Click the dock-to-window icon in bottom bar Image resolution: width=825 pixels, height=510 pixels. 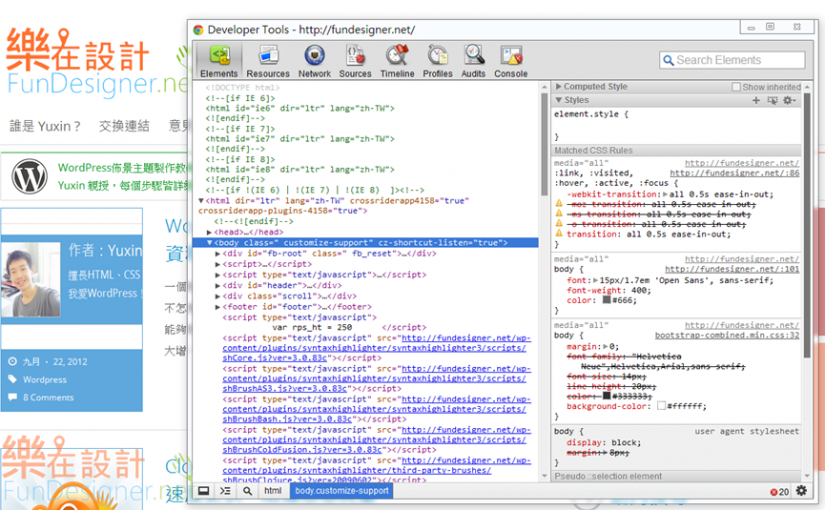pos(204,491)
